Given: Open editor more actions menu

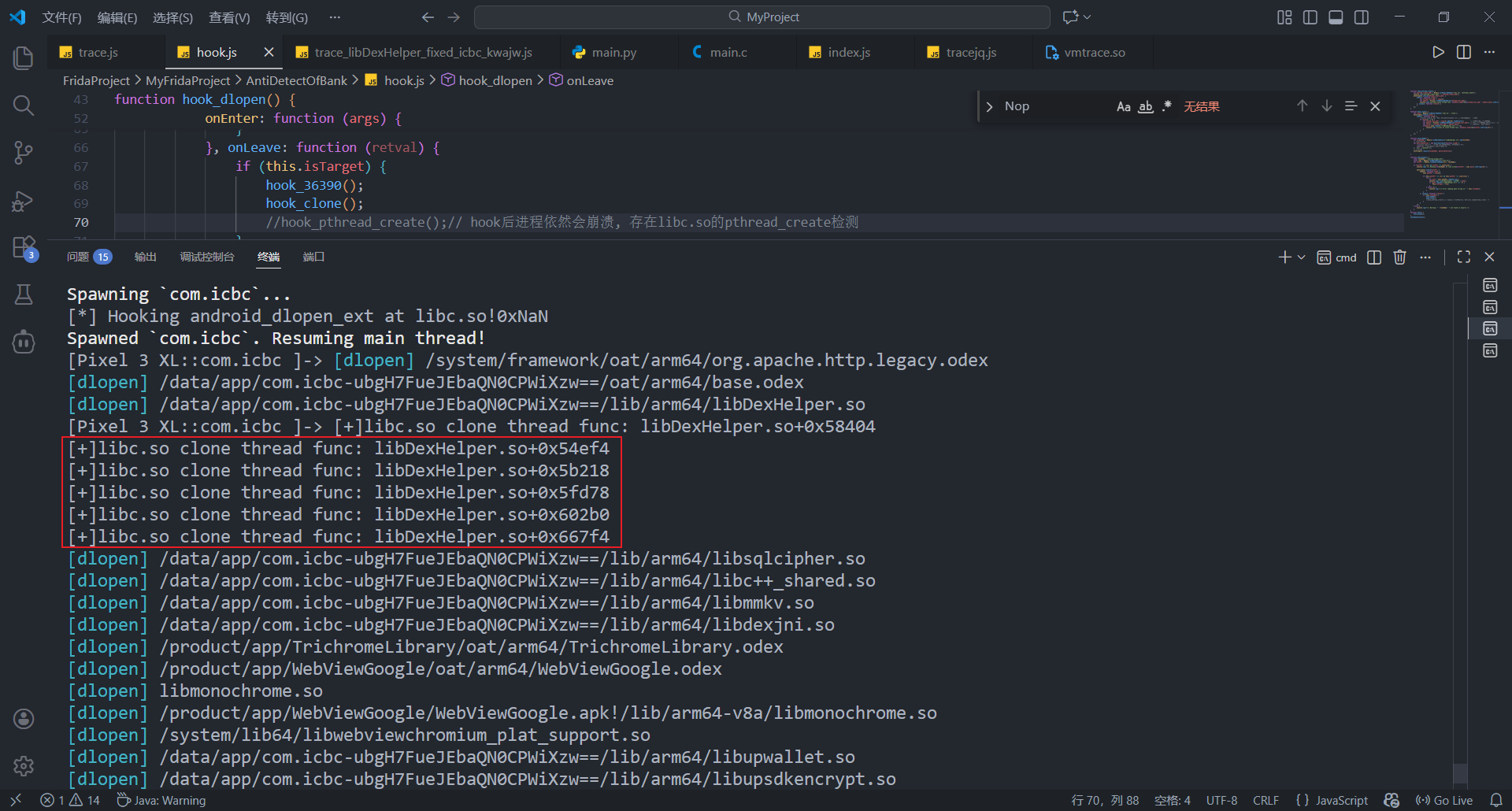Looking at the screenshot, I should [x=1489, y=52].
